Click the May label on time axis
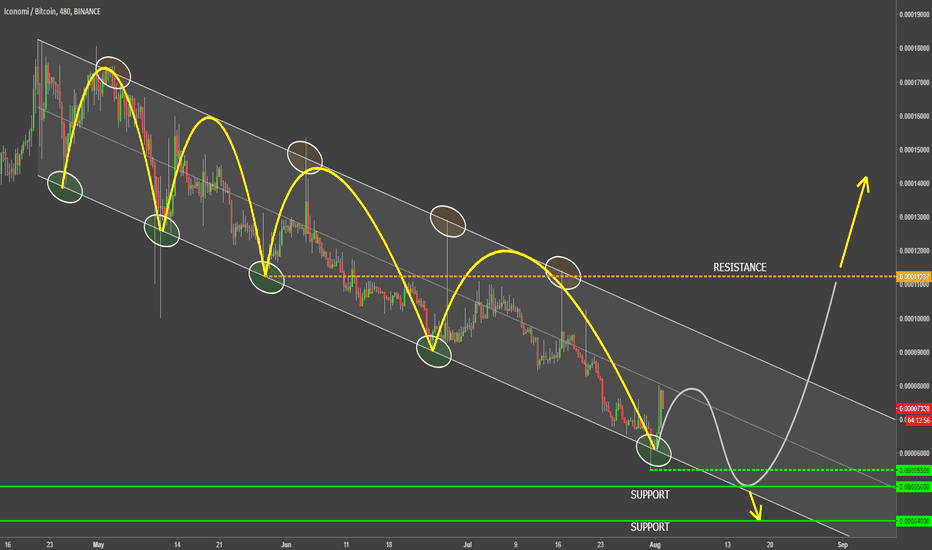This screenshot has height=550, width=932. 99,545
